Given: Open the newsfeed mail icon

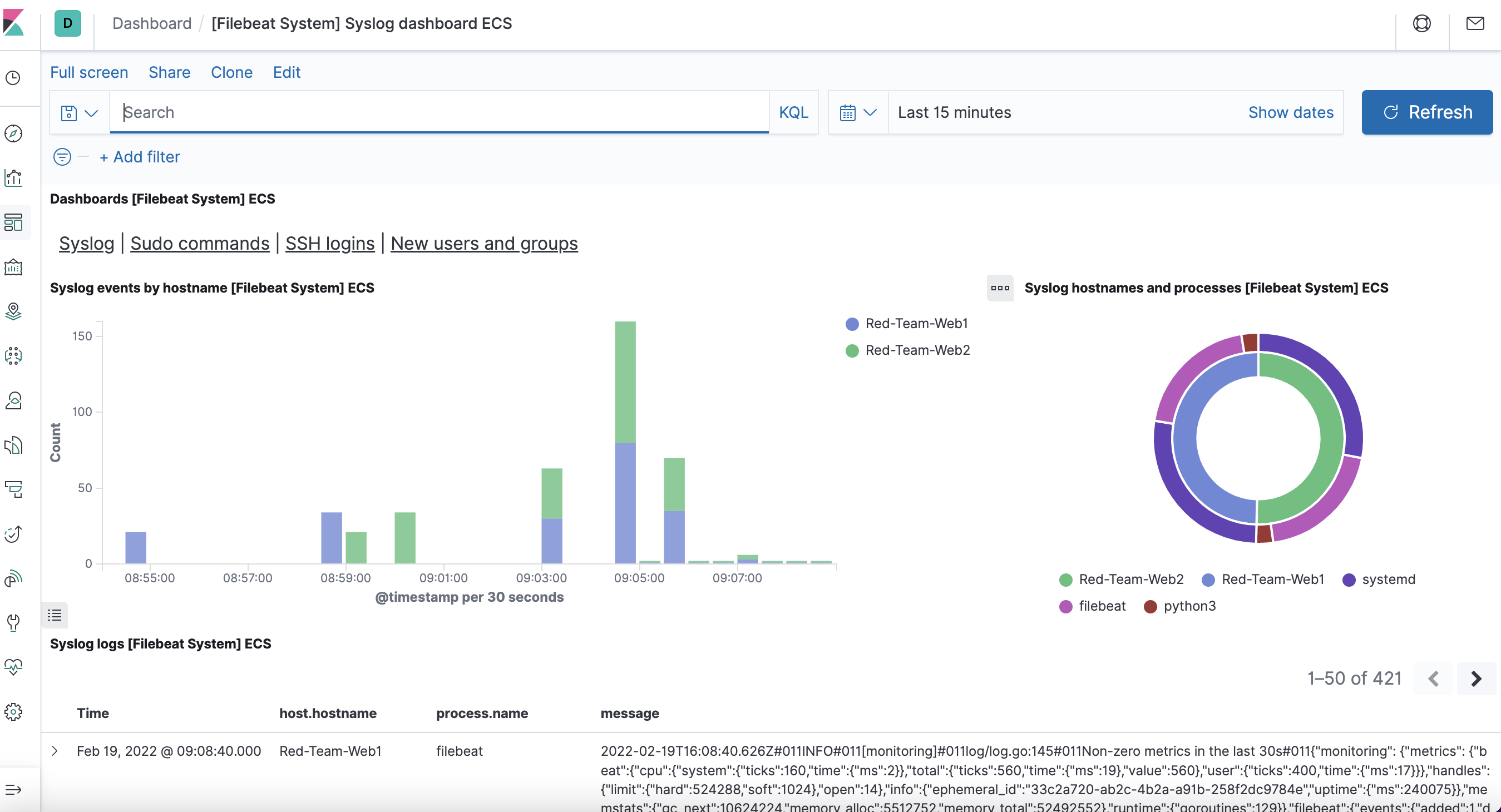Looking at the screenshot, I should (1475, 23).
